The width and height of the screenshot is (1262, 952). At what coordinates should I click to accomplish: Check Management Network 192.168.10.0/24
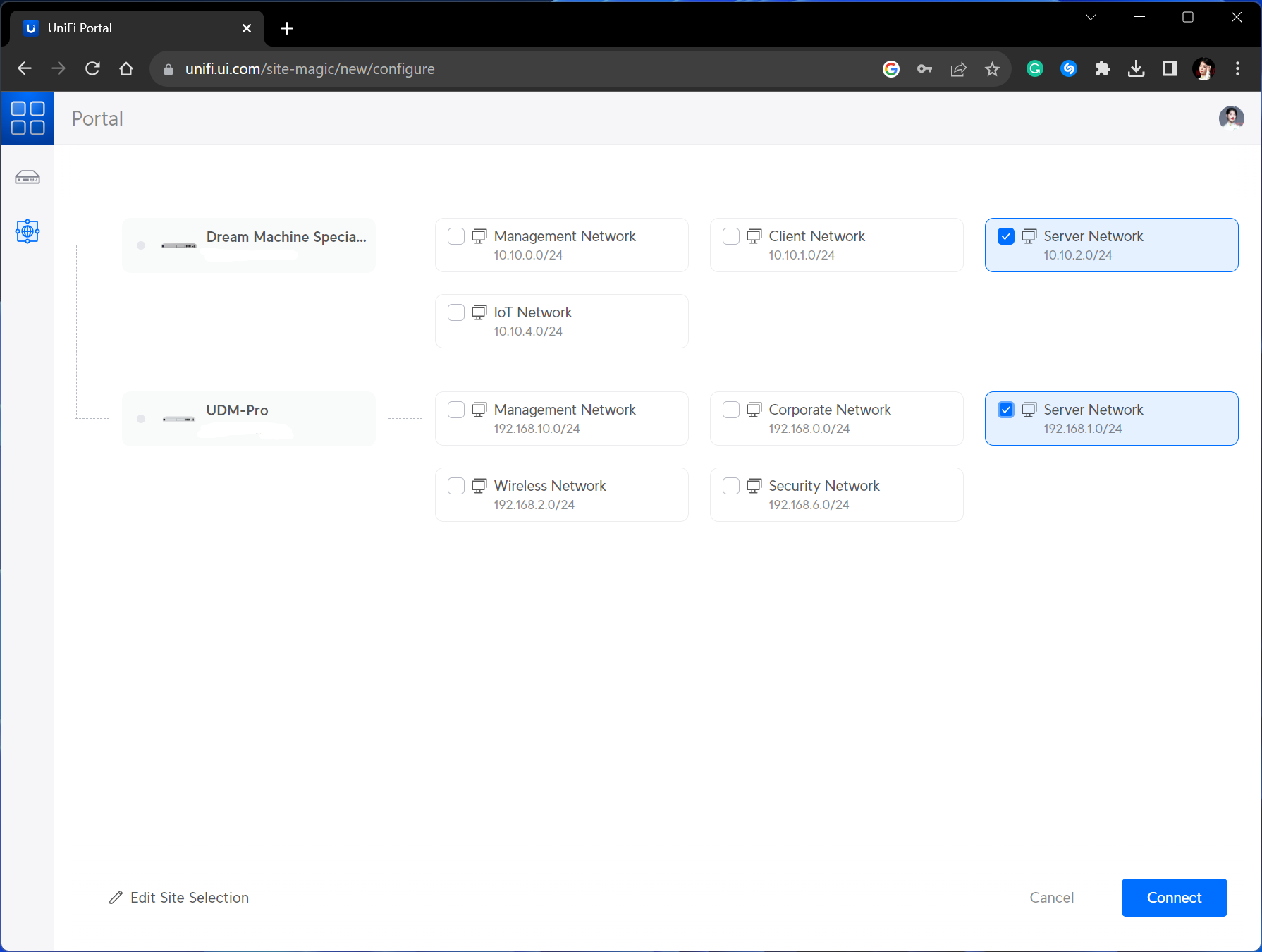coord(456,410)
